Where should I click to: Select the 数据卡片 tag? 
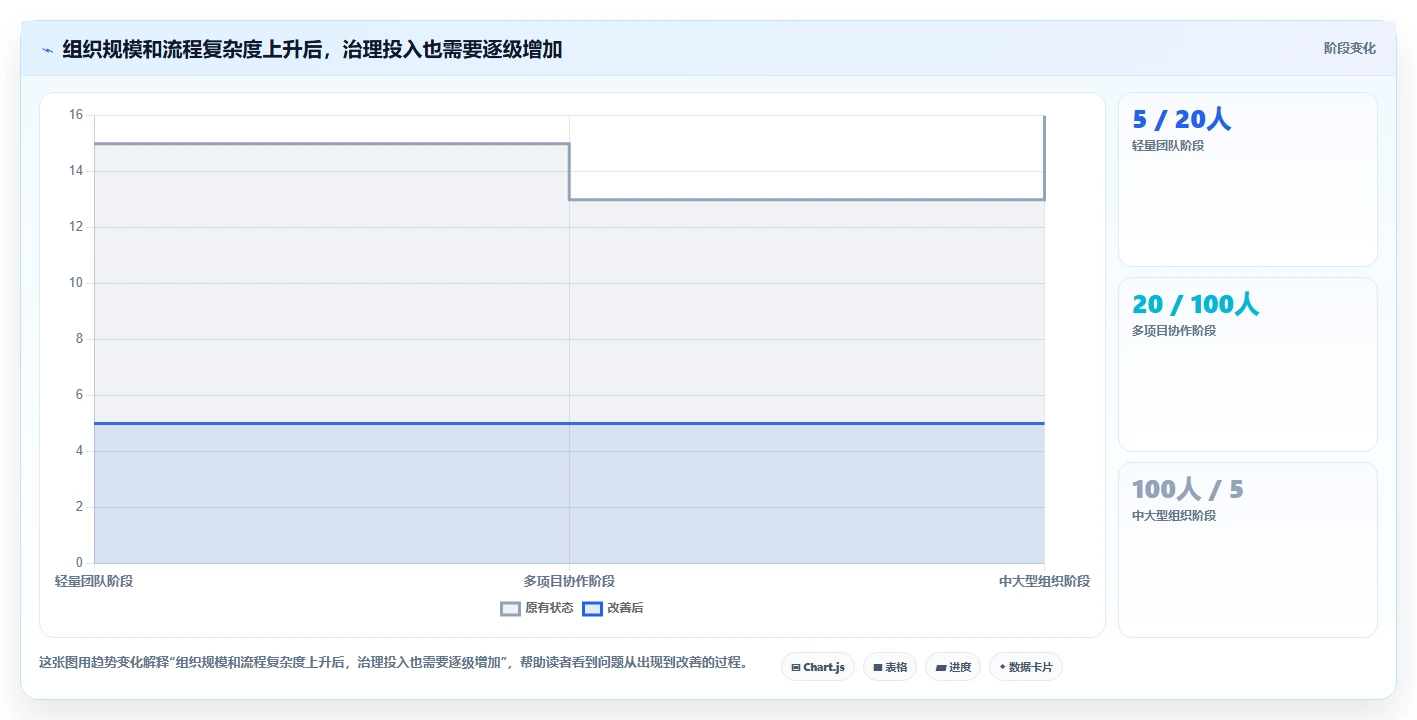pyautogui.click(x=1025, y=667)
